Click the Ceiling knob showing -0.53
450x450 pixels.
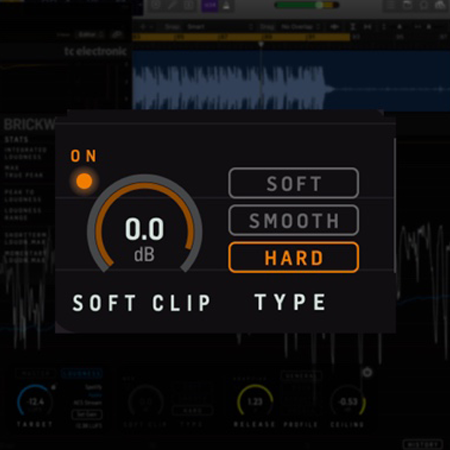(348, 401)
